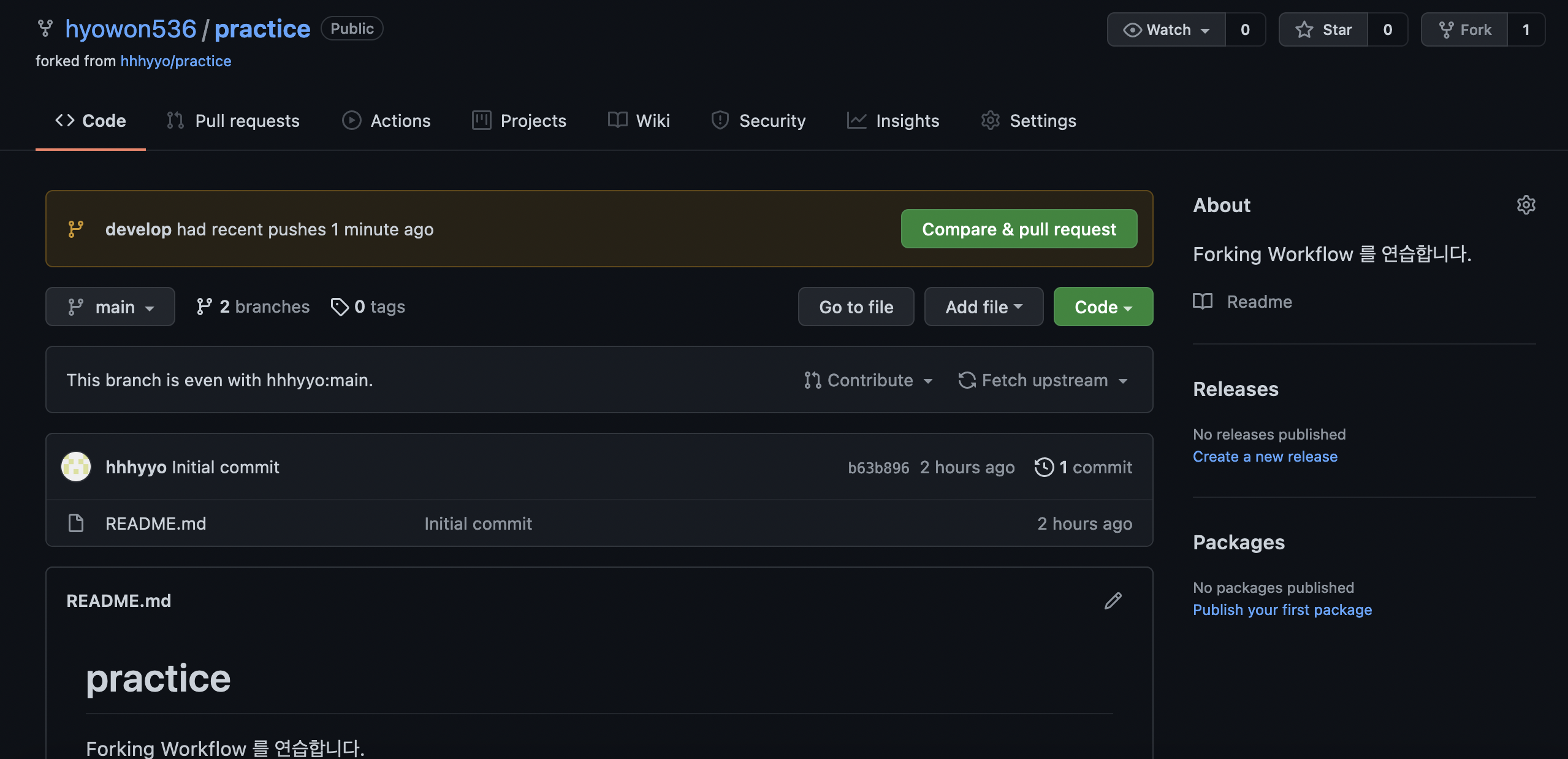Viewport: 1568px width, 759px height.
Task: Click the branch fork icon next to develop notification
Action: [75, 229]
